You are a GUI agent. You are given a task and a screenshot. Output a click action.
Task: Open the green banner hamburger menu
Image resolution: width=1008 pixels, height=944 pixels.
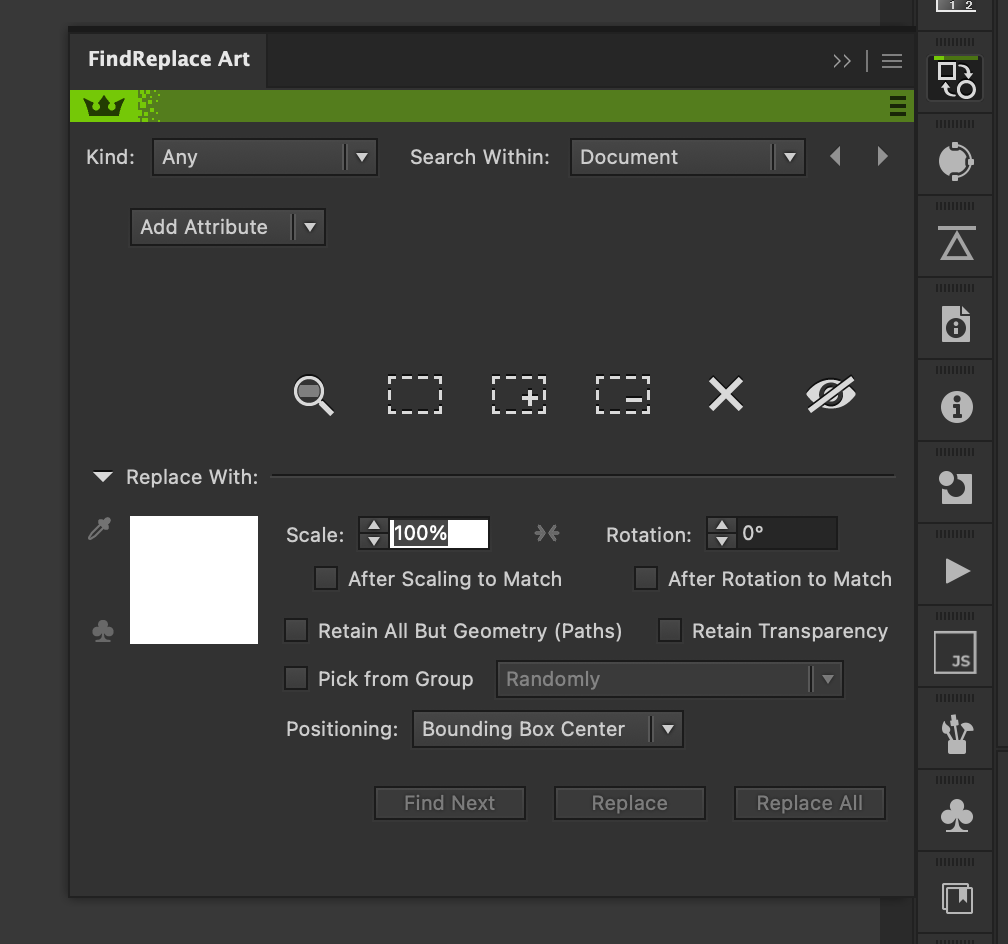tap(897, 105)
